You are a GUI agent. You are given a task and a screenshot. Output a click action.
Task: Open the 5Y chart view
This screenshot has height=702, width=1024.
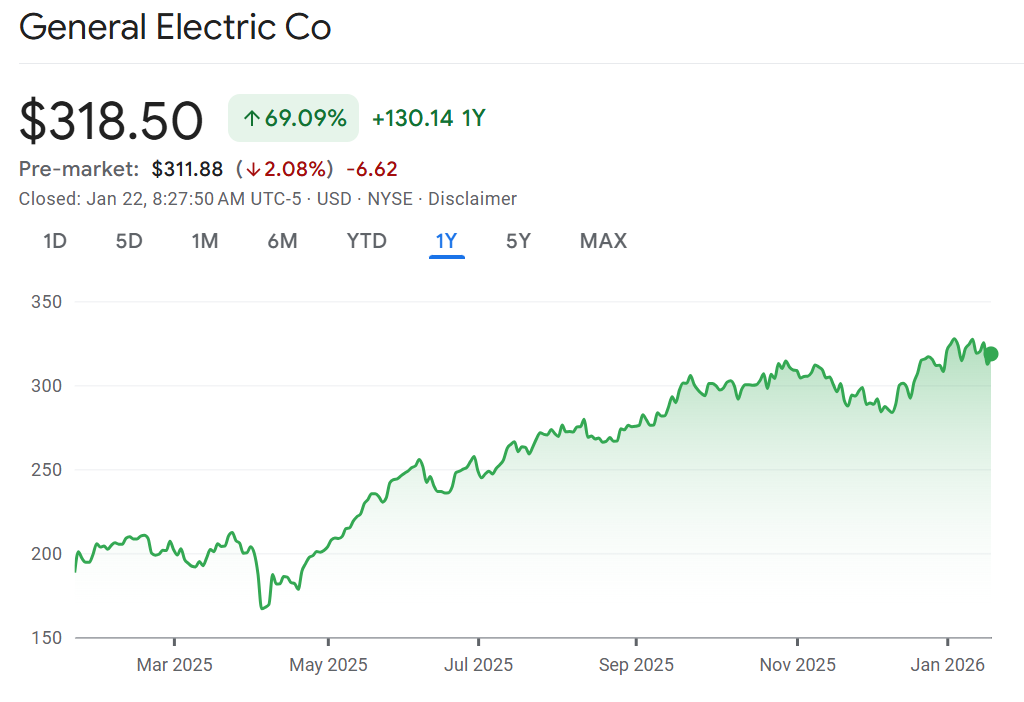[x=518, y=241]
